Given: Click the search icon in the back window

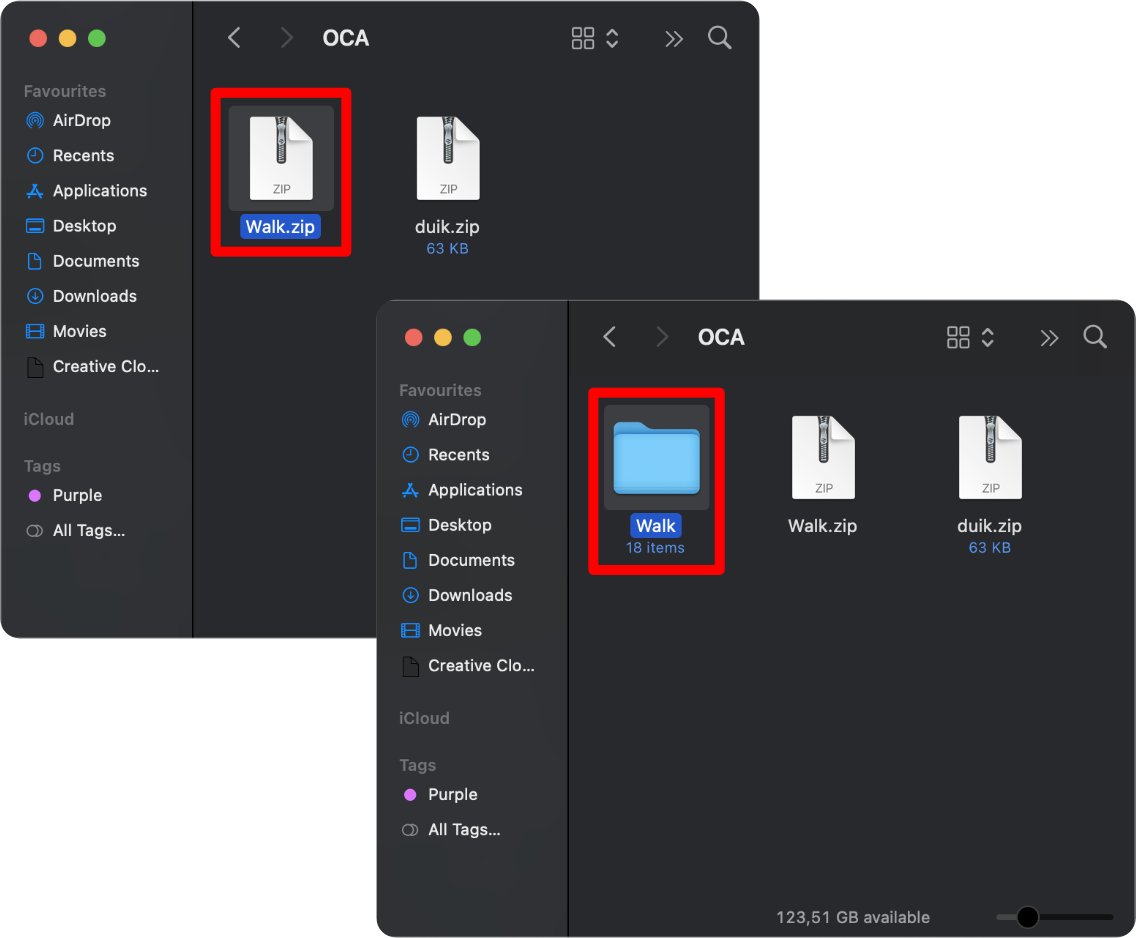Looking at the screenshot, I should tap(719, 38).
